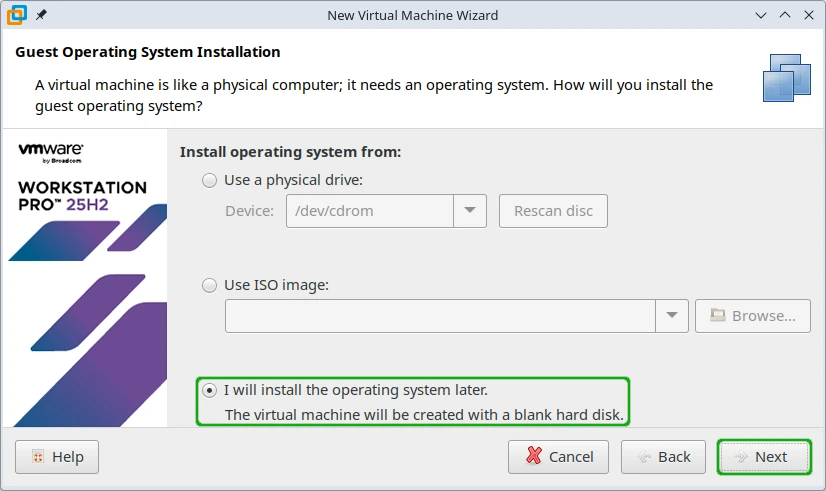826x491 pixels.
Task: Select "I will install the operating system later"
Action: tap(209, 390)
